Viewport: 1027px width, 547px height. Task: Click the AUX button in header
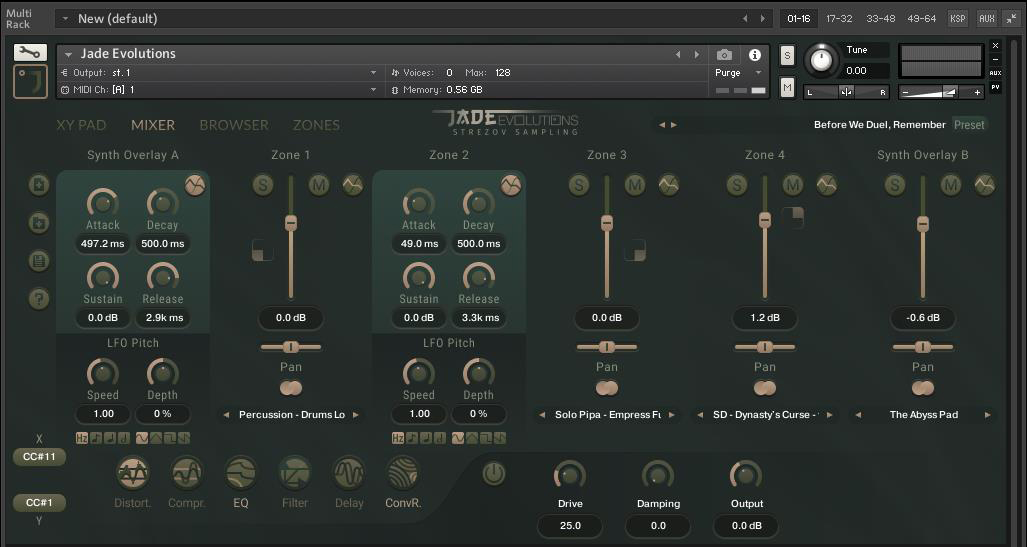coord(986,18)
